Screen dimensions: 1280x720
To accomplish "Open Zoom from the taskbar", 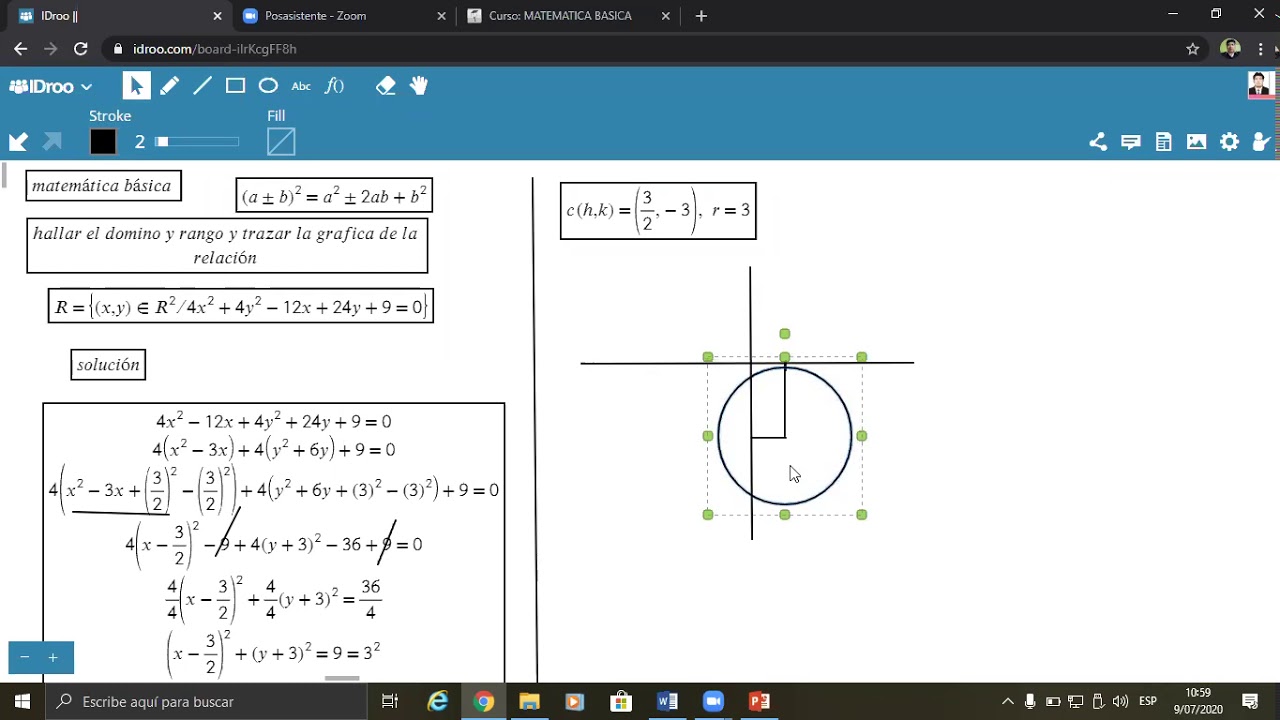I will (713, 701).
